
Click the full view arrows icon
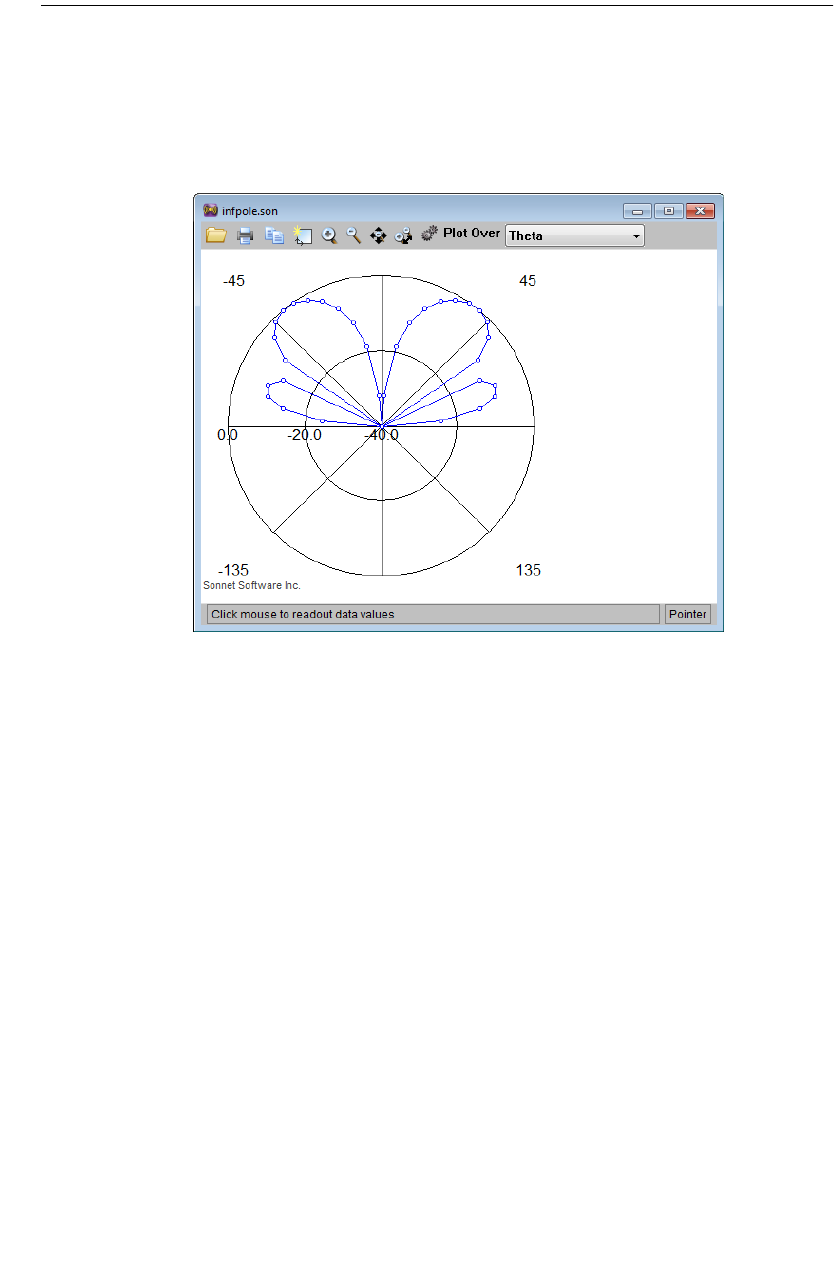pyautogui.click(x=378, y=236)
